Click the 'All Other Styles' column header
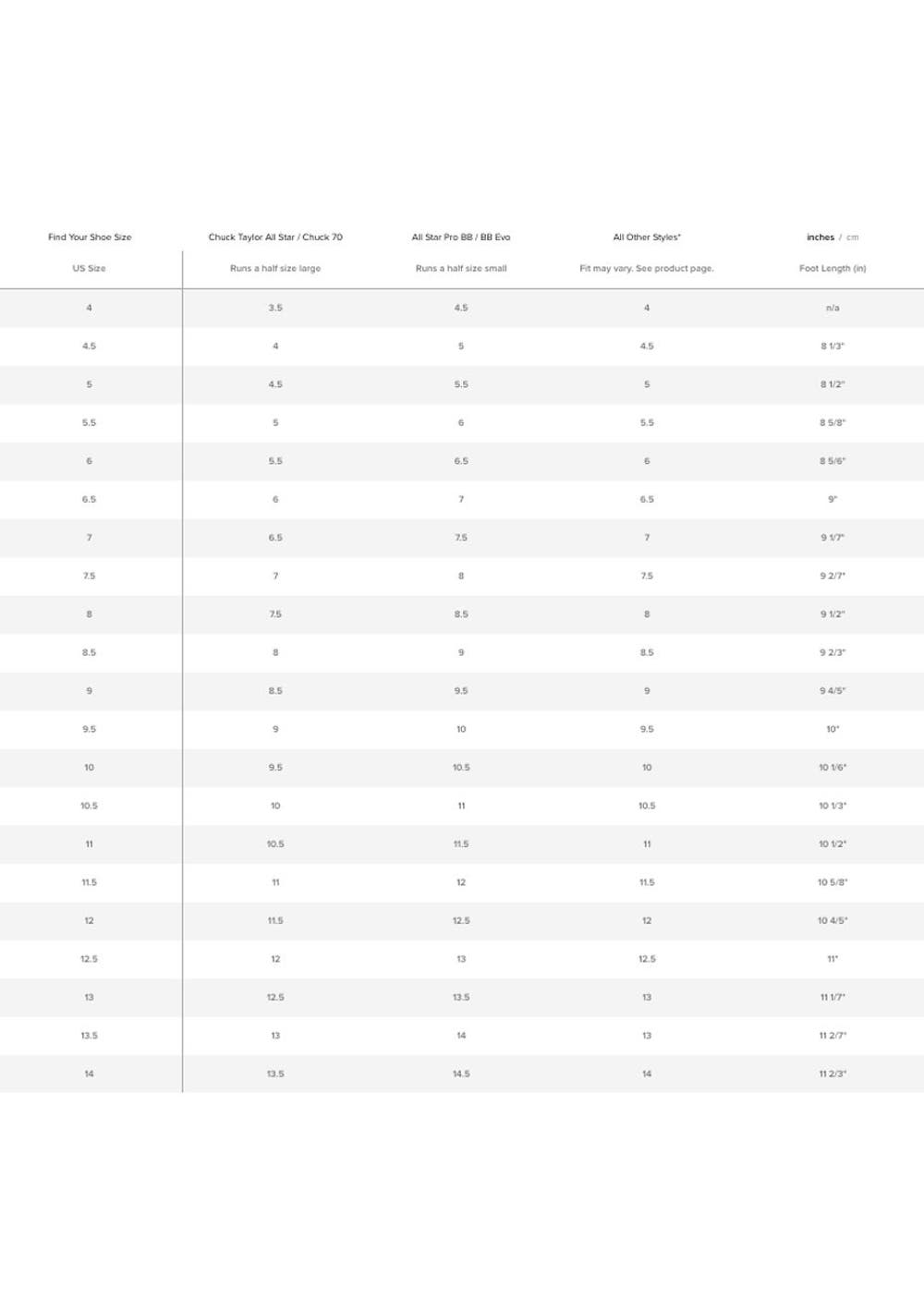This screenshot has height=1311, width=924. [x=647, y=237]
